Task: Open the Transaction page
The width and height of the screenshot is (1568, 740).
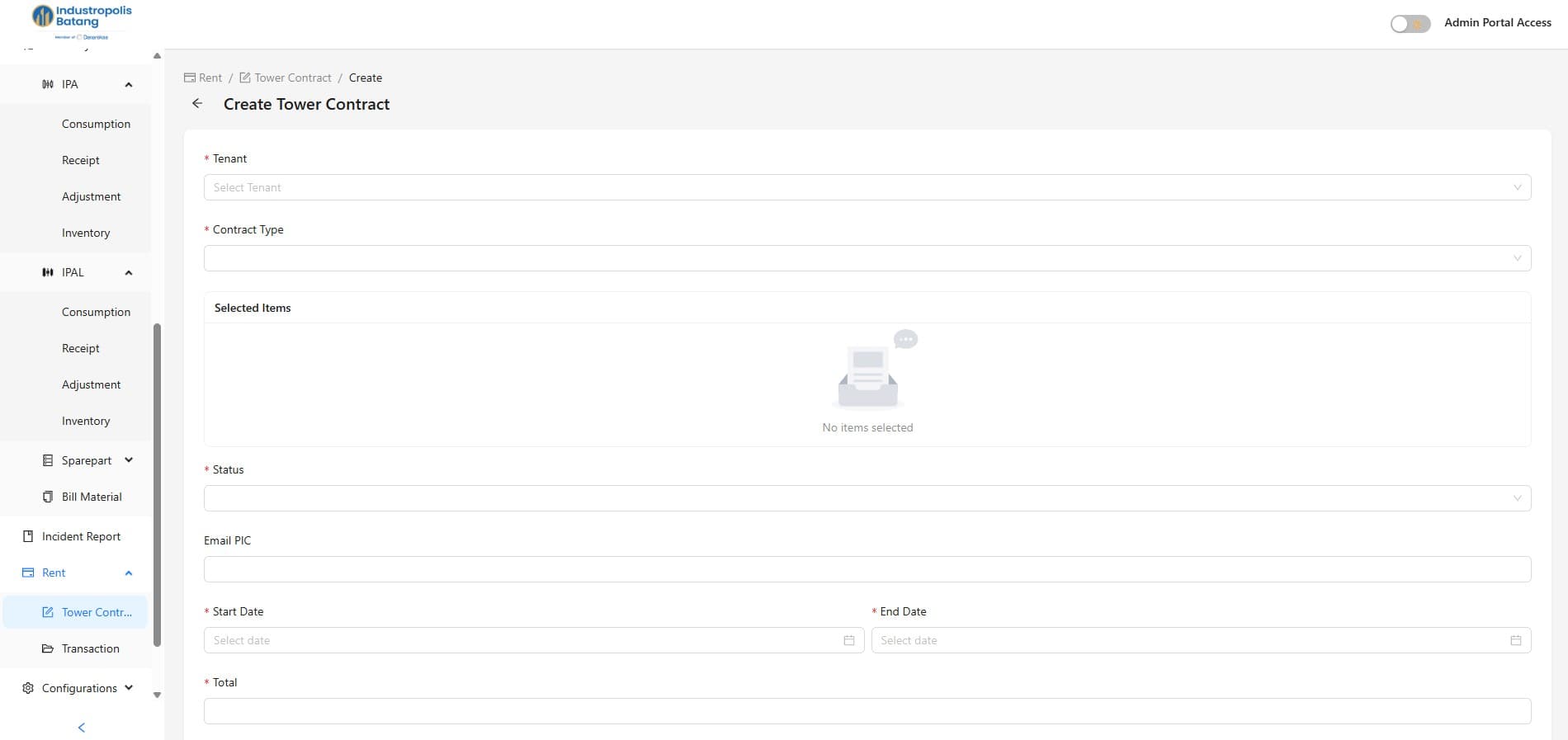Action: [90, 648]
